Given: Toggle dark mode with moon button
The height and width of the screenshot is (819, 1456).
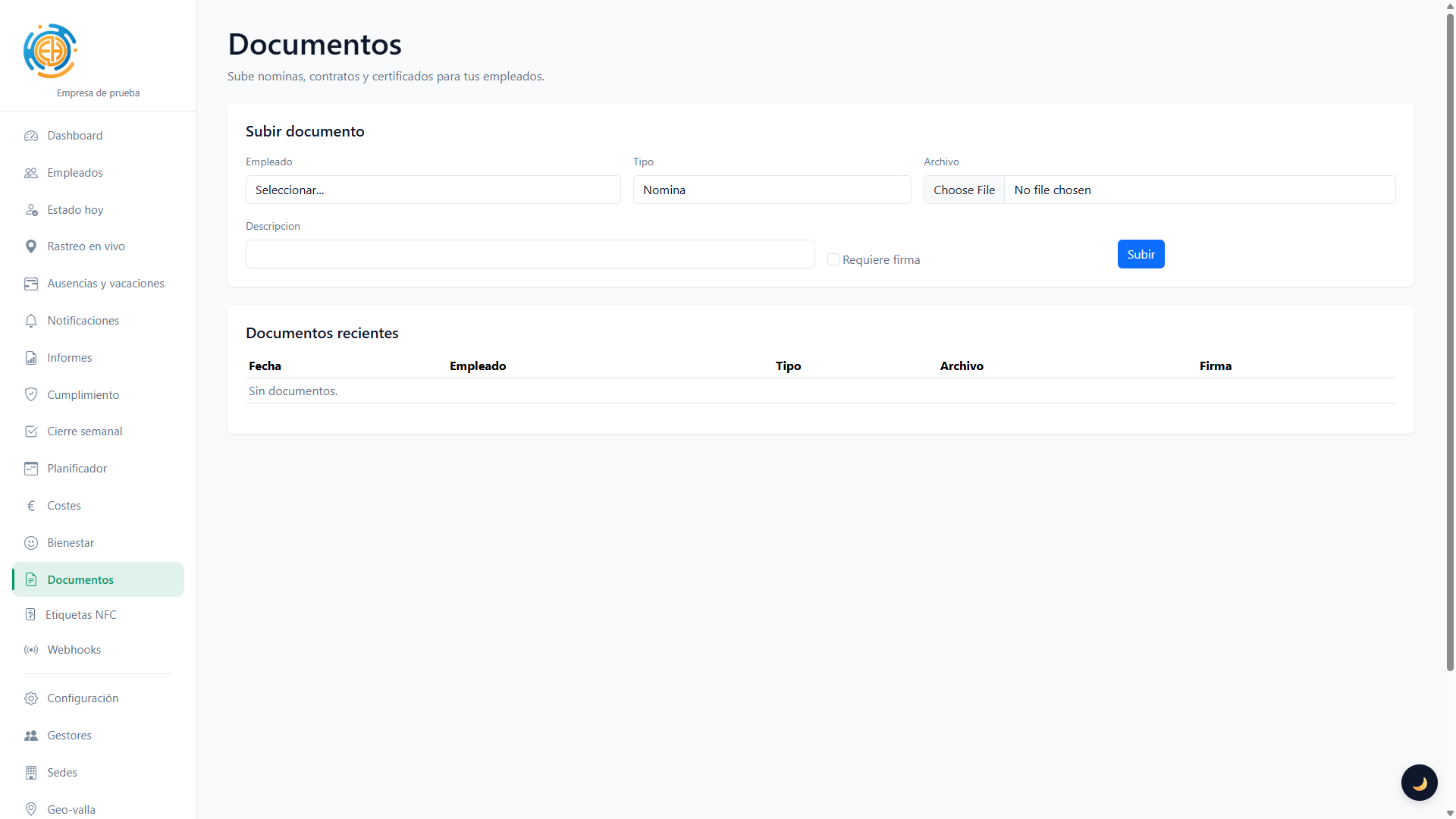Looking at the screenshot, I should pyautogui.click(x=1419, y=783).
